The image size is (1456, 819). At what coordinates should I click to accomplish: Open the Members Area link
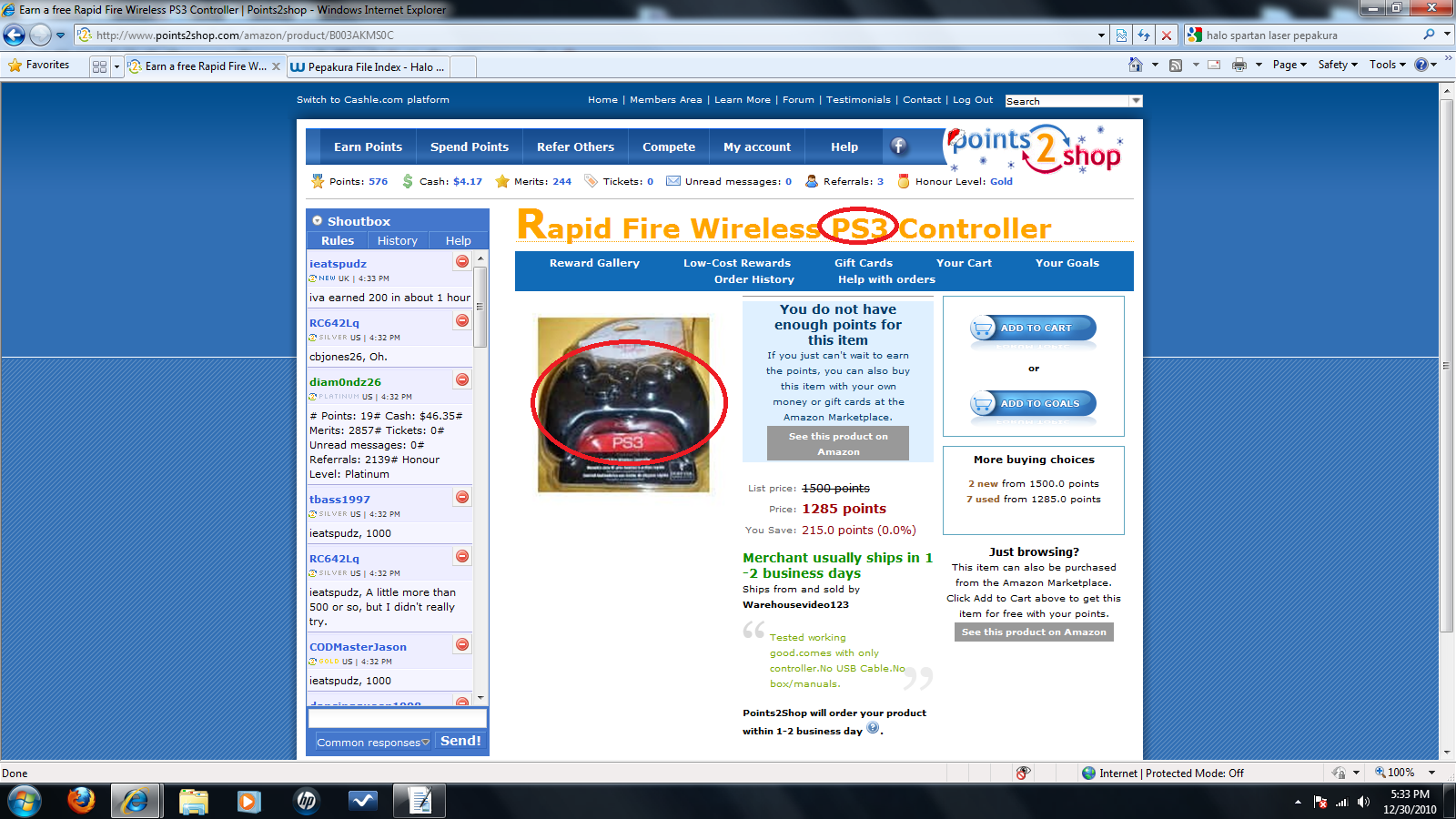click(x=666, y=100)
